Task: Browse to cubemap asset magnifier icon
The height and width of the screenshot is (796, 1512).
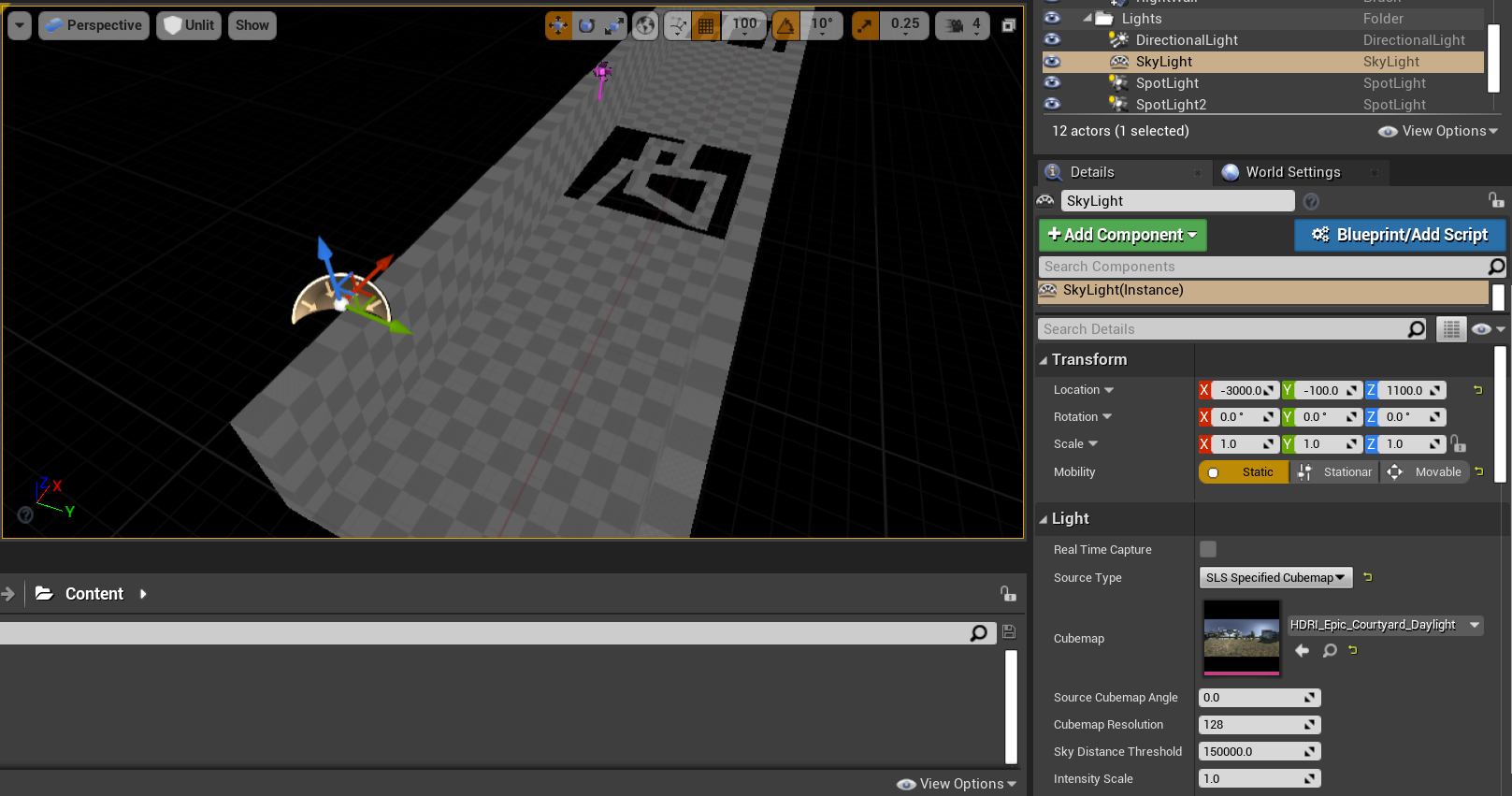Action: click(x=1330, y=651)
